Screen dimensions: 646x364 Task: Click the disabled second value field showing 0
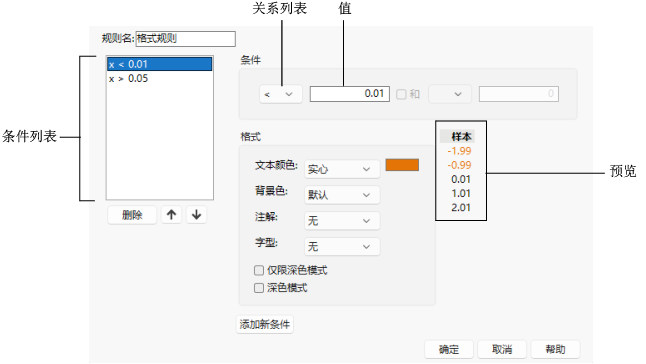[x=519, y=94]
